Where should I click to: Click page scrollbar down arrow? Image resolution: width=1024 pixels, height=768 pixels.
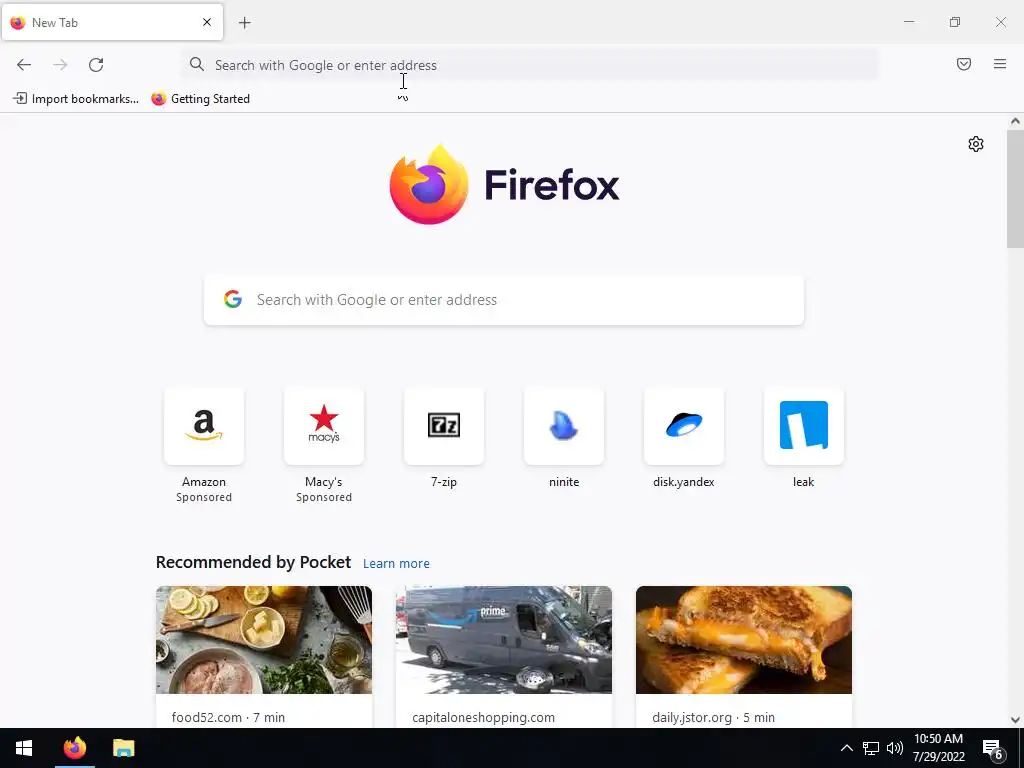tap(1015, 720)
